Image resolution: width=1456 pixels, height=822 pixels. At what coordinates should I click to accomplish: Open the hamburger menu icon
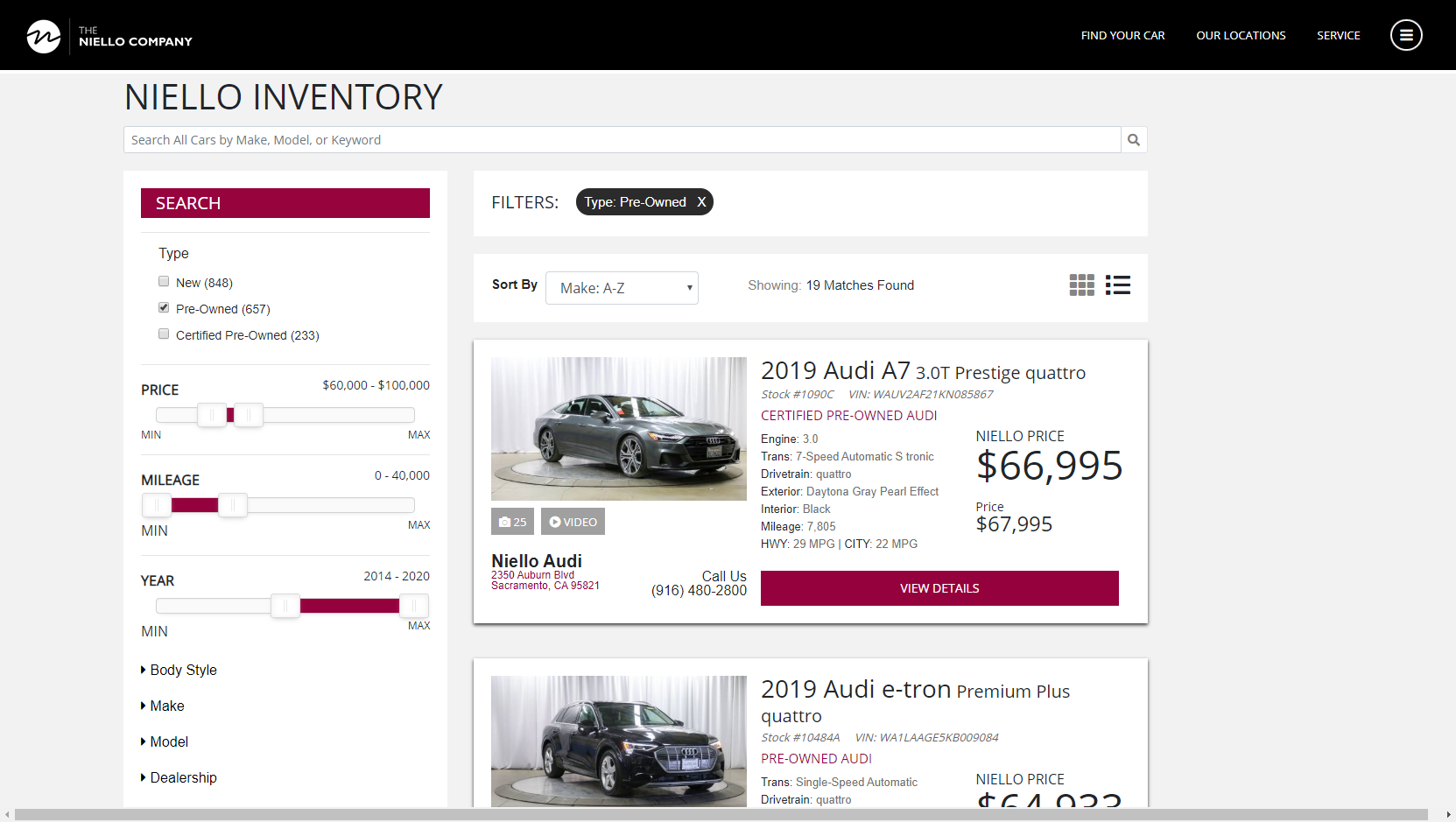pyautogui.click(x=1406, y=35)
